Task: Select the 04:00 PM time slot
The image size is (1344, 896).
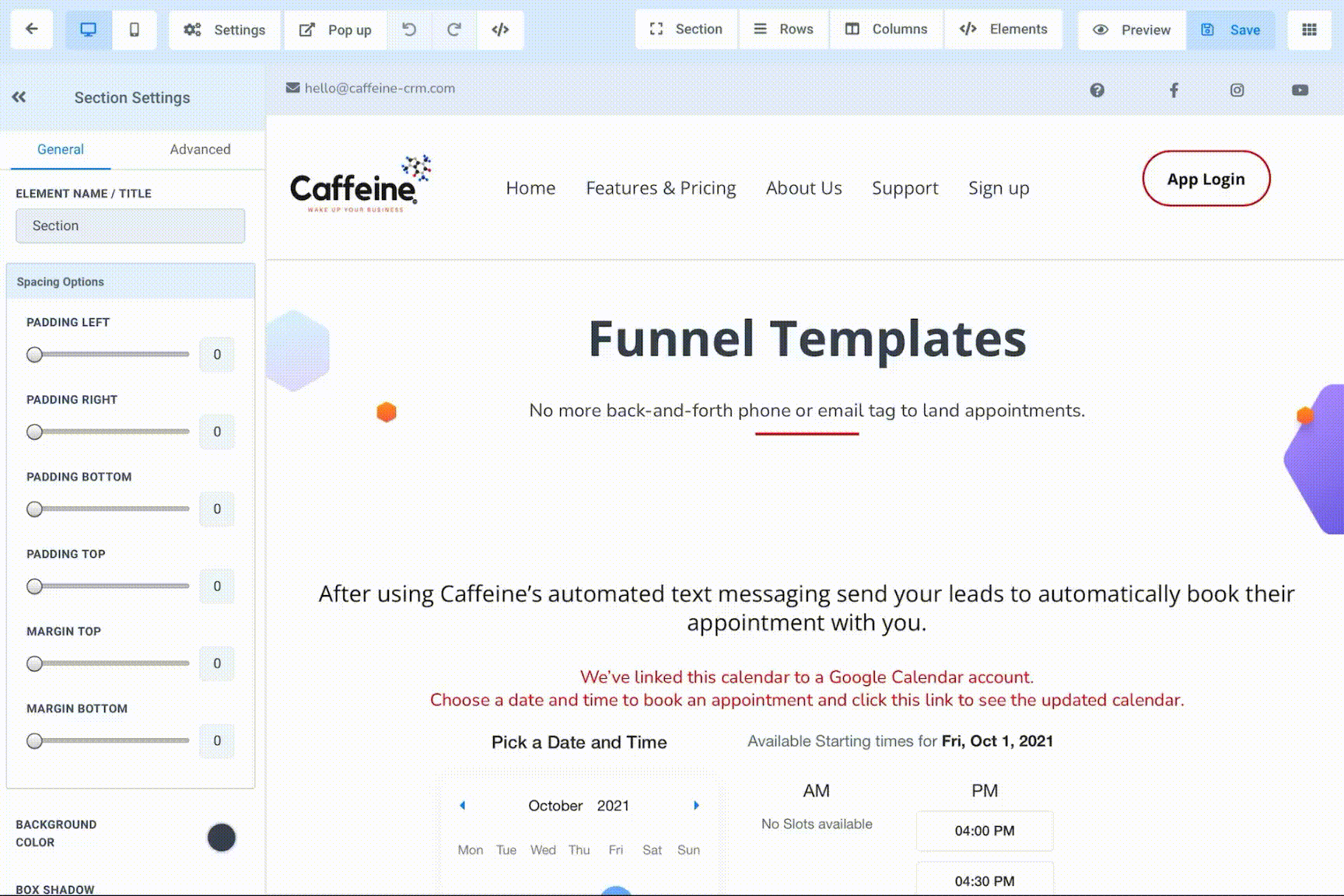Action: pyautogui.click(x=985, y=831)
